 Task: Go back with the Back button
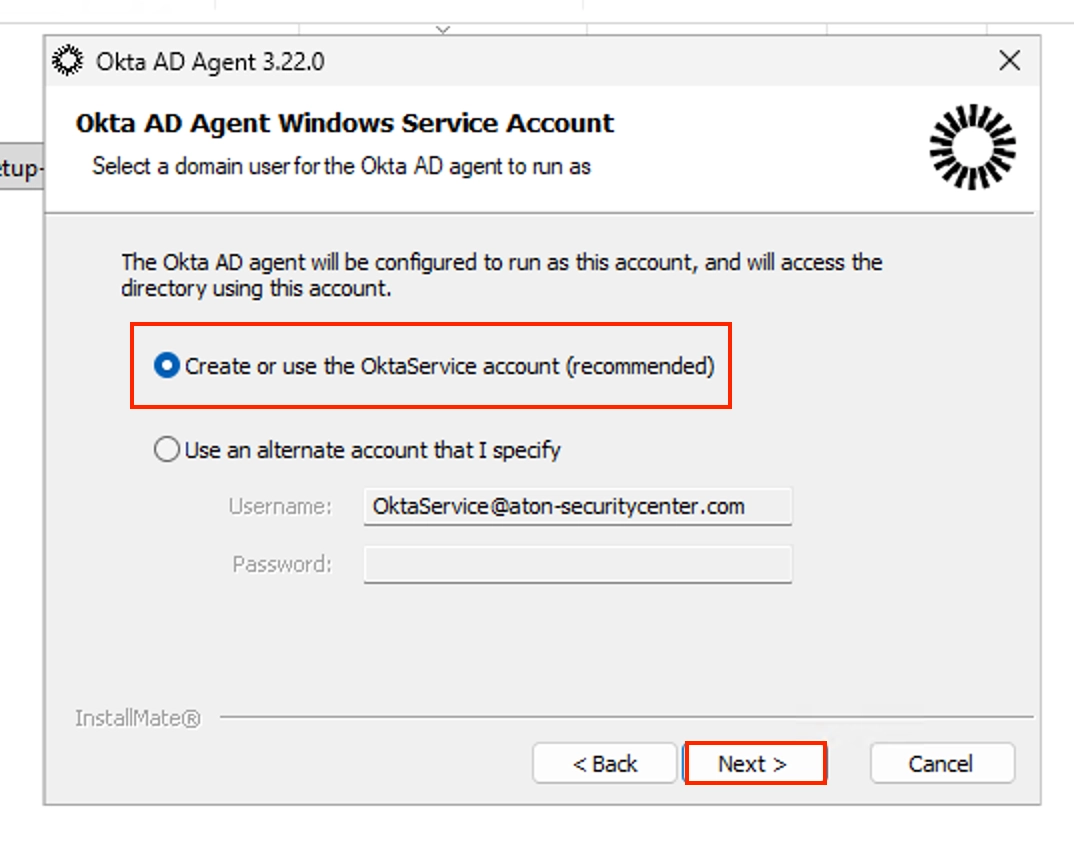[x=605, y=763]
